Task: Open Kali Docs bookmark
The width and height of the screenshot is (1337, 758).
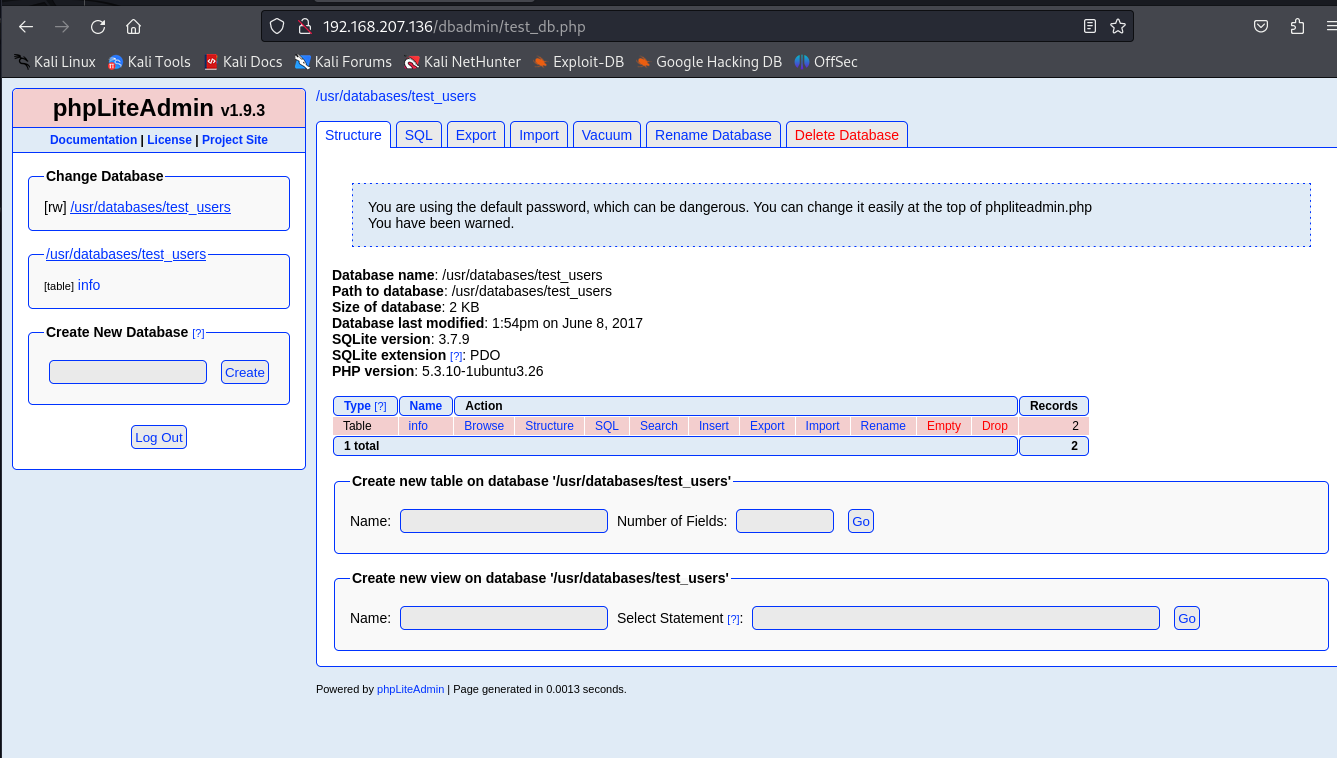Action: coord(243,62)
